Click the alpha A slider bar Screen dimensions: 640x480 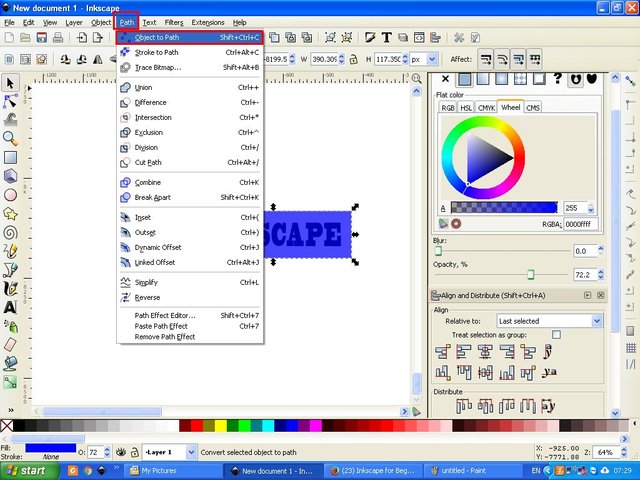[x=504, y=208]
